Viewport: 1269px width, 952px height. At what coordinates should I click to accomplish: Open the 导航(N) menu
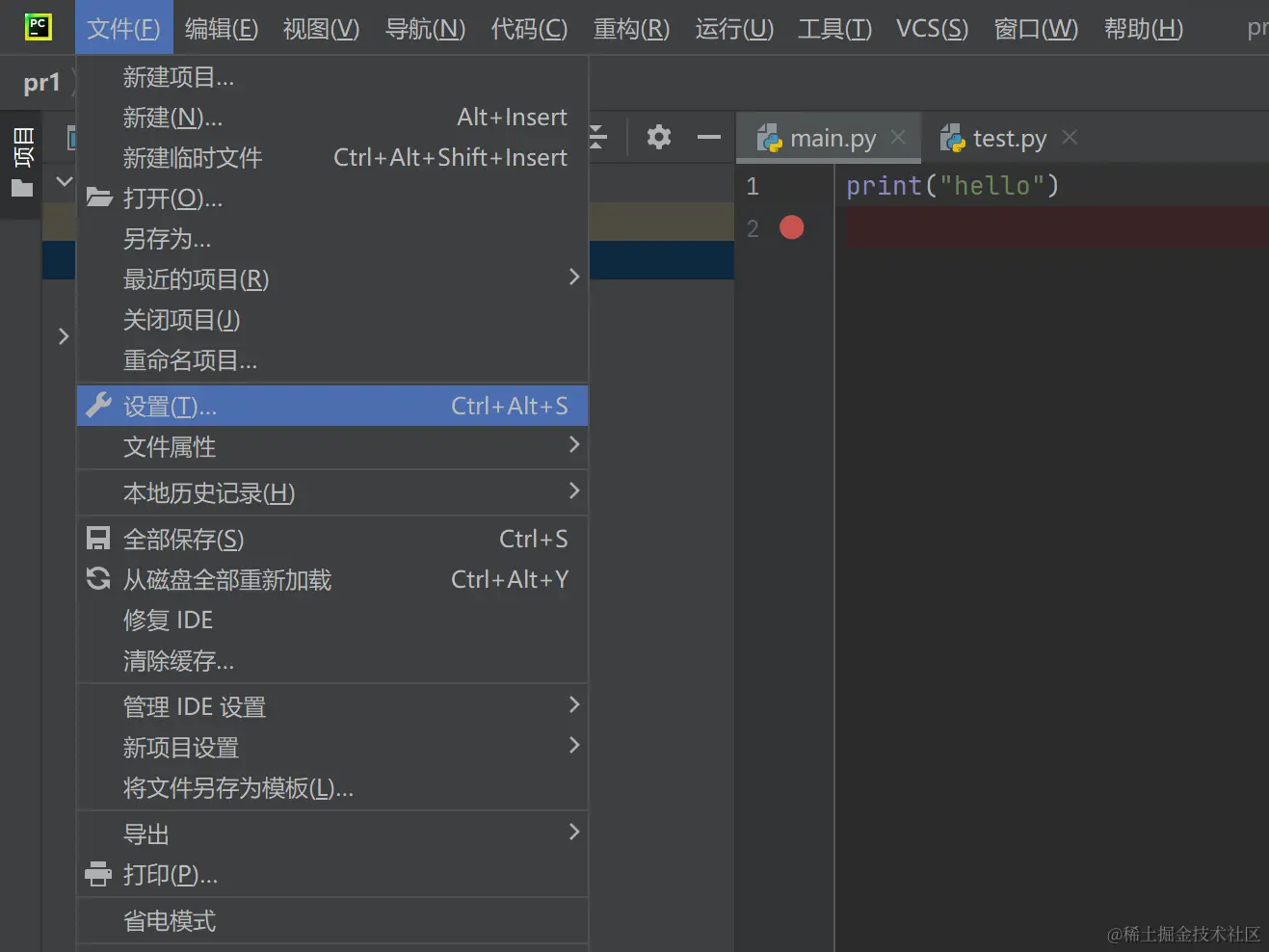pos(425,28)
